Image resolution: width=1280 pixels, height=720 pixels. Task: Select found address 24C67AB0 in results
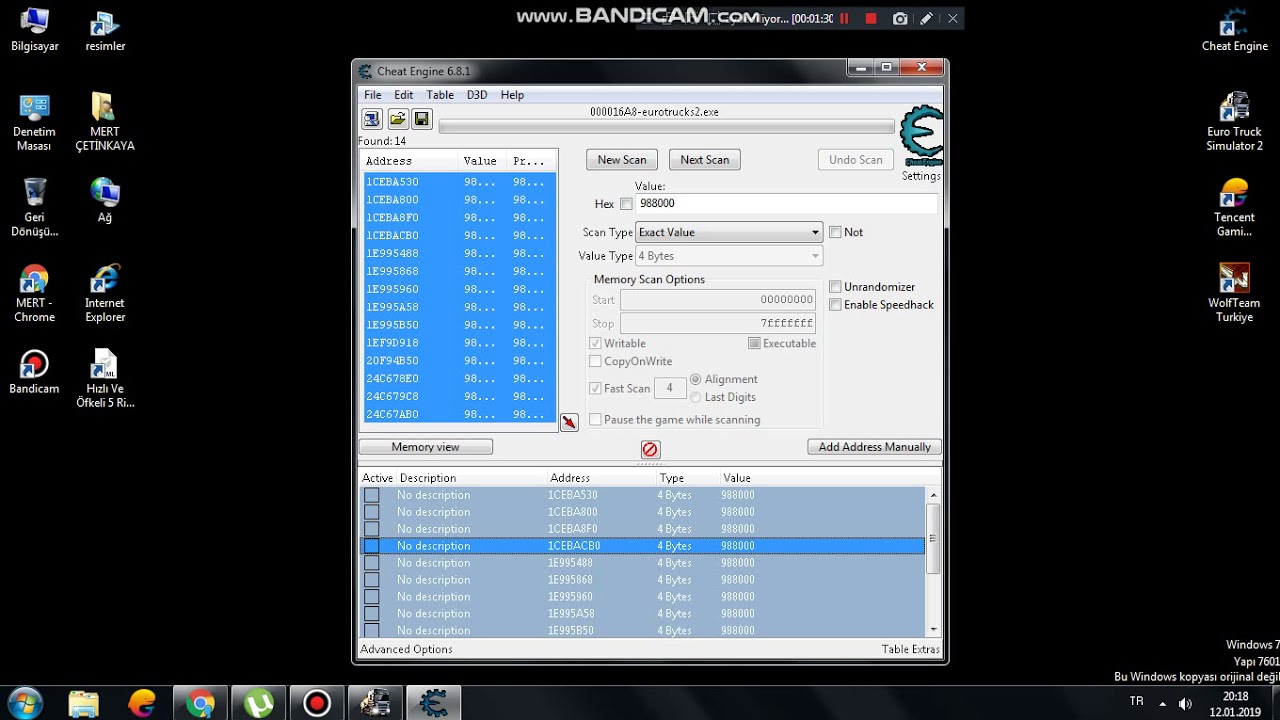[x=459, y=415]
